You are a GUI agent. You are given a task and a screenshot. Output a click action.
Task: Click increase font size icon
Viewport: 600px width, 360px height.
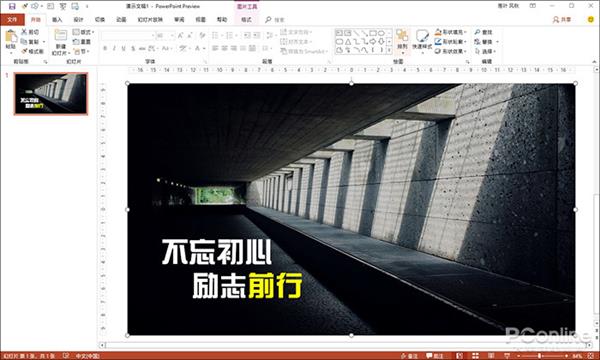click(181, 36)
